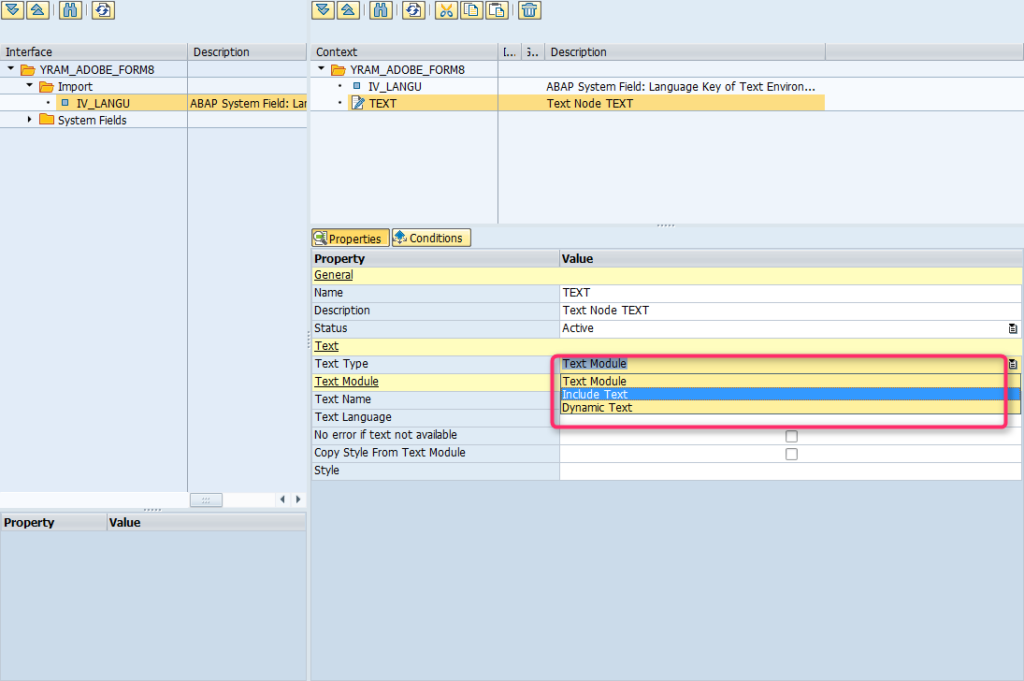Click Description column header in Context panel
This screenshot has width=1024, height=681.
pyautogui.click(x=685, y=52)
